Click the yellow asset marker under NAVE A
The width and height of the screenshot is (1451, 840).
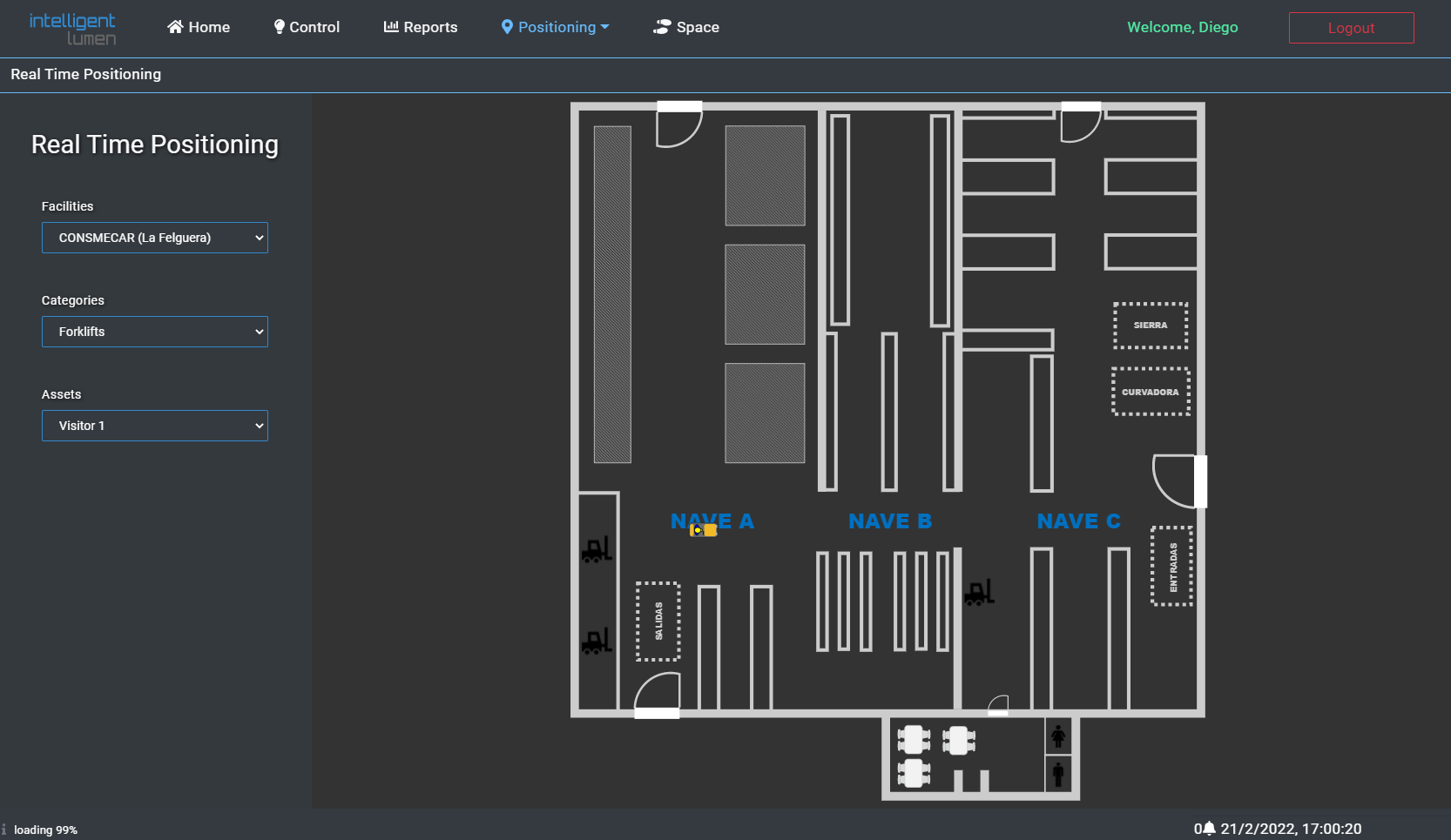point(702,530)
